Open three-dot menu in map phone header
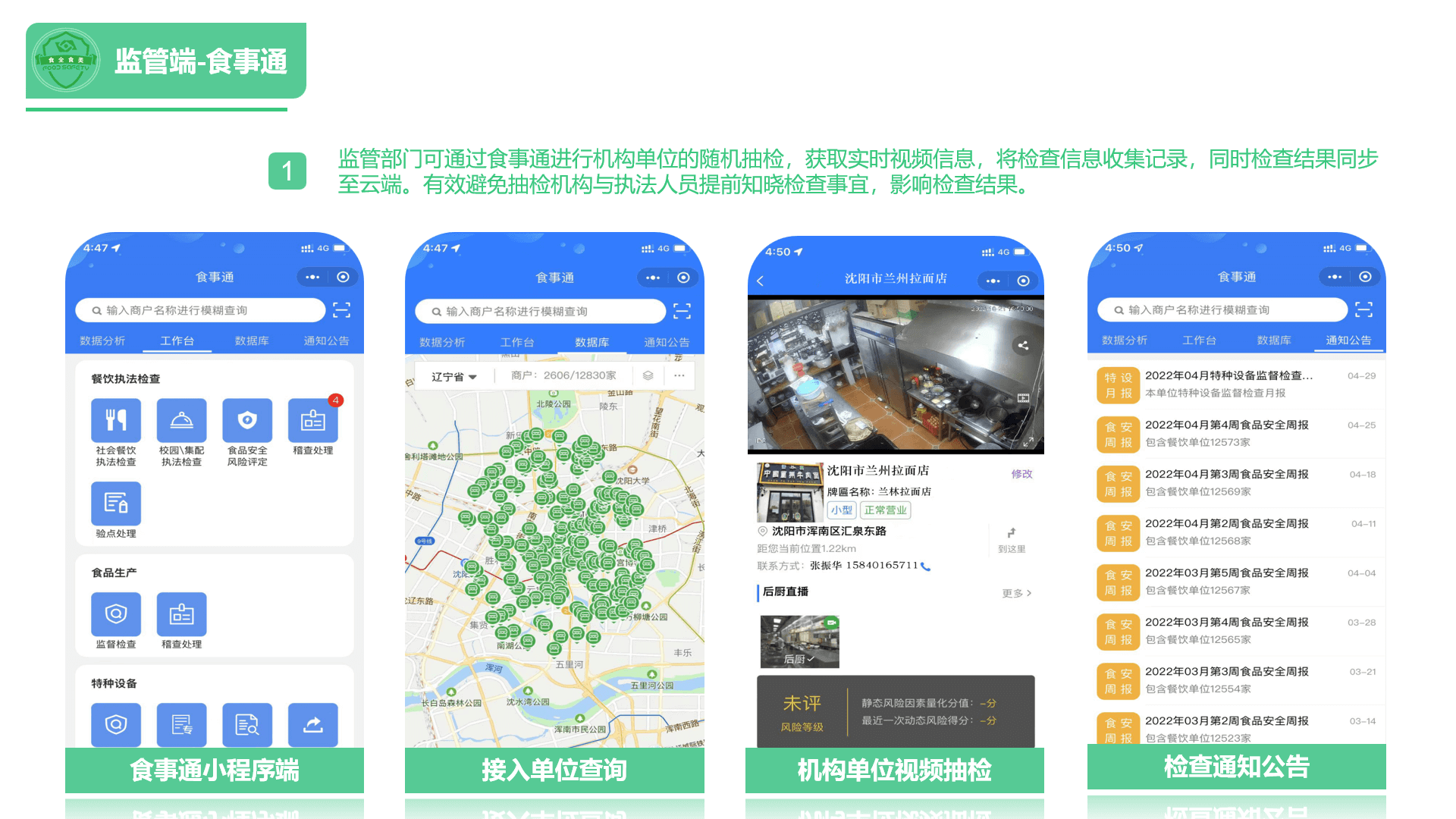1456x819 pixels. click(x=653, y=278)
